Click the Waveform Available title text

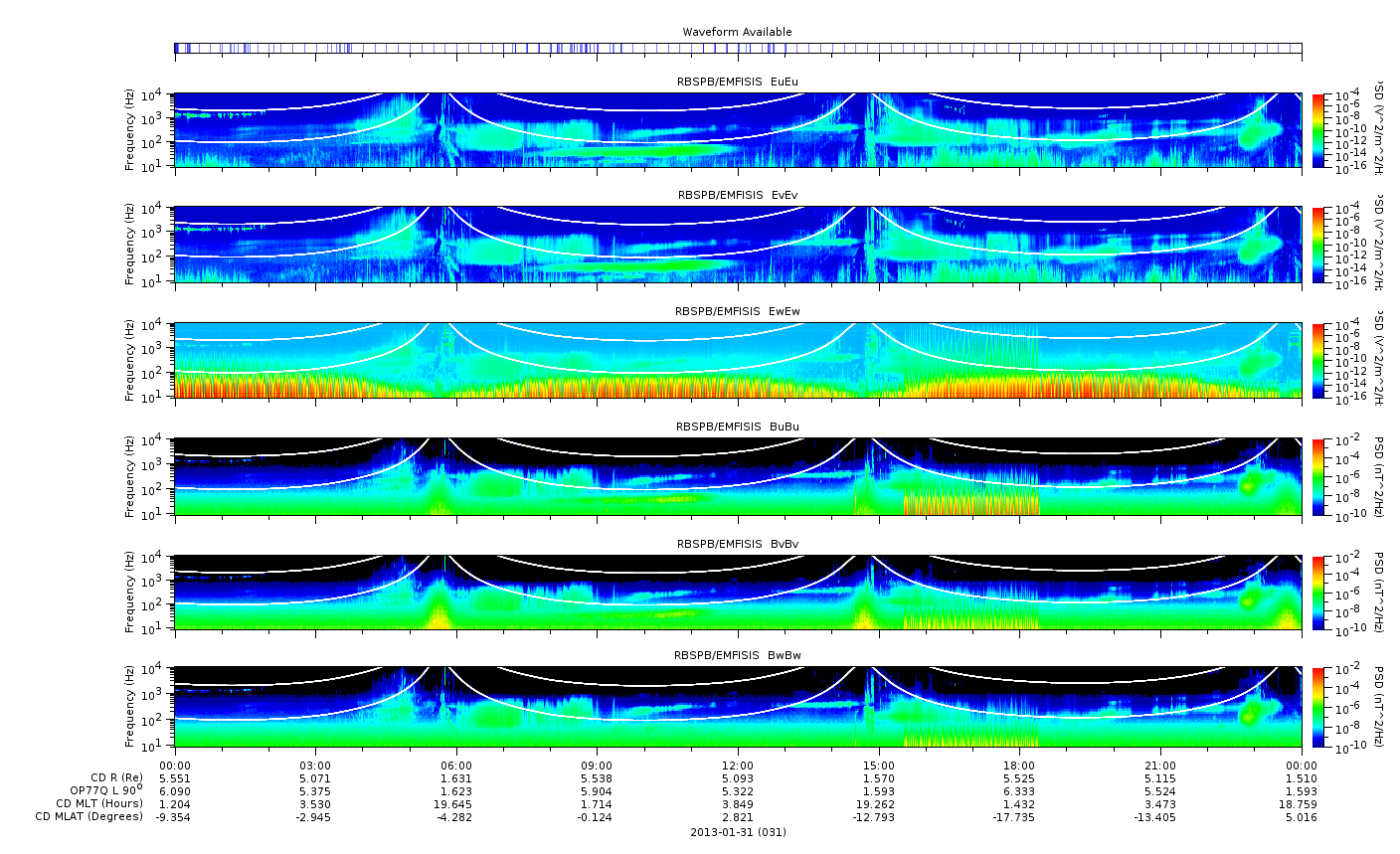pyautogui.click(x=737, y=32)
